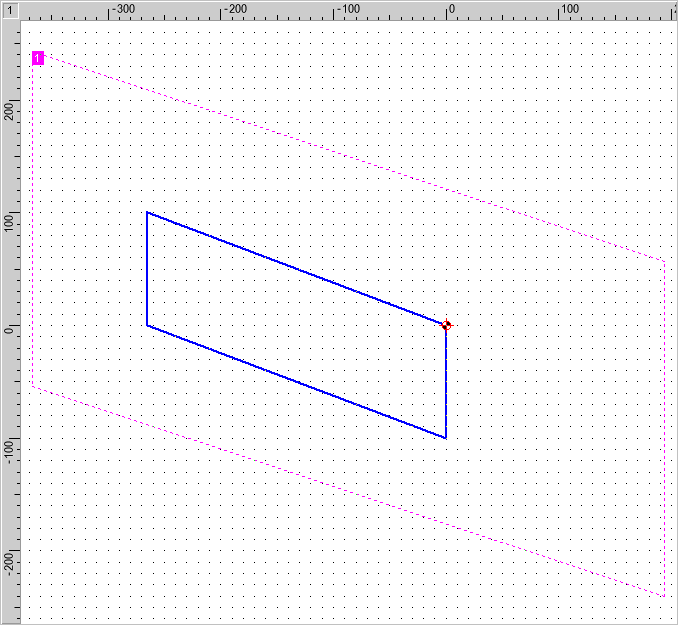Click the bottom slanted edge of the blue parallelogram
This screenshot has height=625, width=678.
pos(296,381)
